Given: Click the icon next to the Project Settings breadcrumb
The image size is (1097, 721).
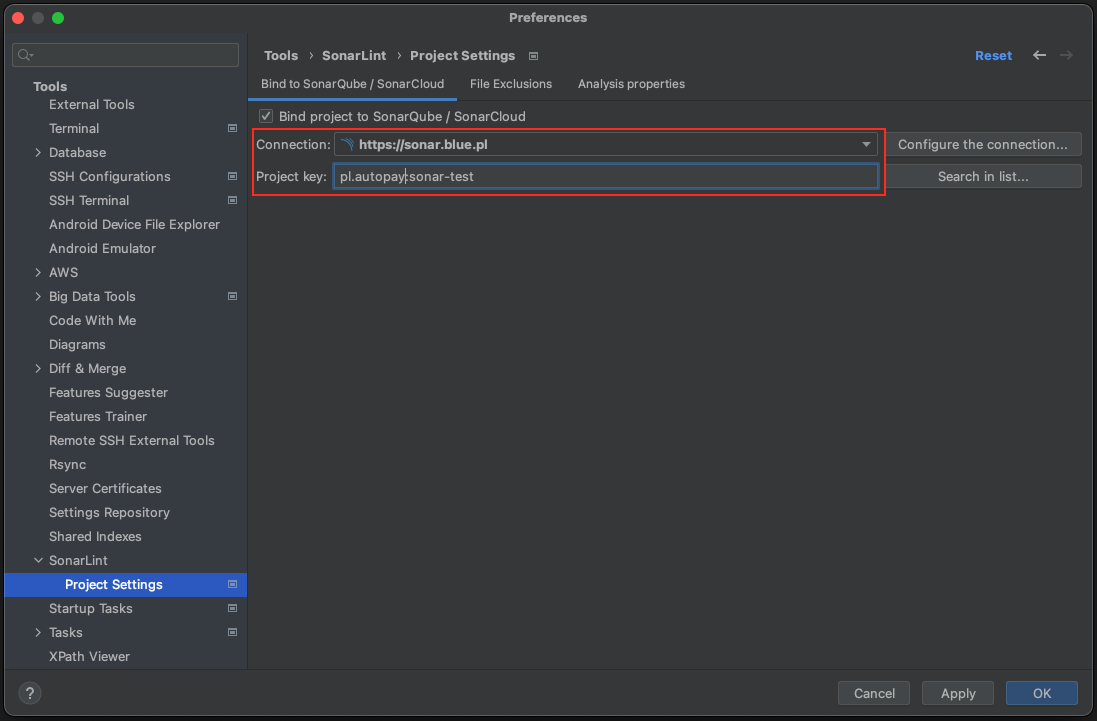Looking at the screenshot, I should tap(533, 56).
